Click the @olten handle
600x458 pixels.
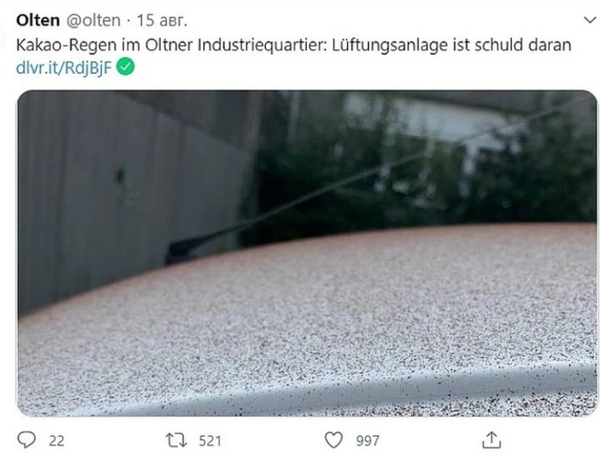click(x=93, y=20)
